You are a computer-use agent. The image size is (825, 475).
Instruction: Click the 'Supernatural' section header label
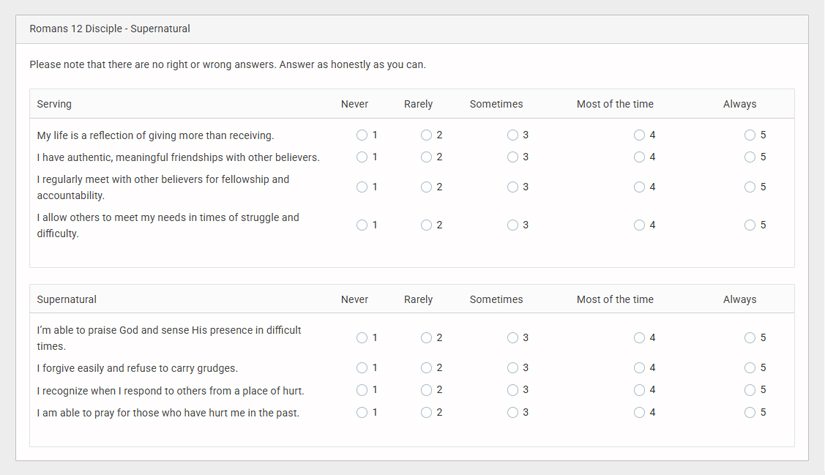pyautogui.click(x=66, y=299)
